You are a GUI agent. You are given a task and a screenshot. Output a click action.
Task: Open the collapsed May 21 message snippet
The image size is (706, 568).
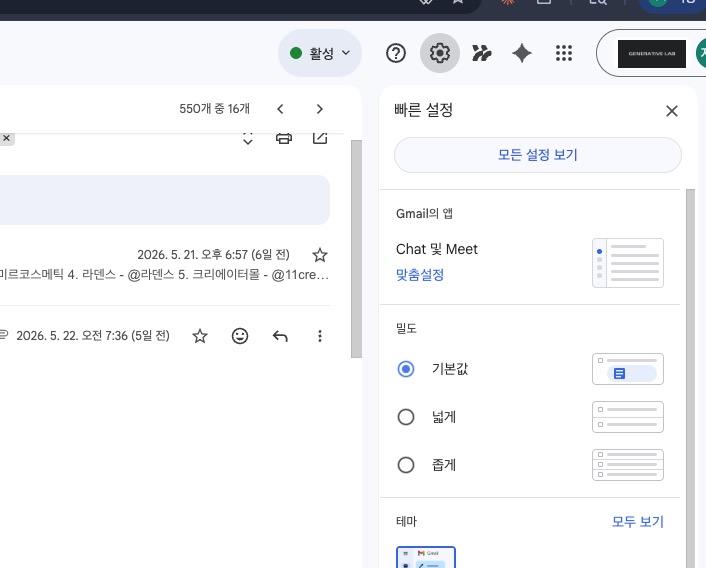(164, 275)
